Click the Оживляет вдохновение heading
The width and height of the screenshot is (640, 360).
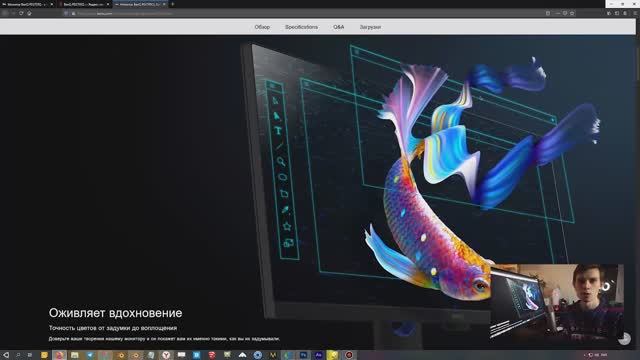point(116,313)
